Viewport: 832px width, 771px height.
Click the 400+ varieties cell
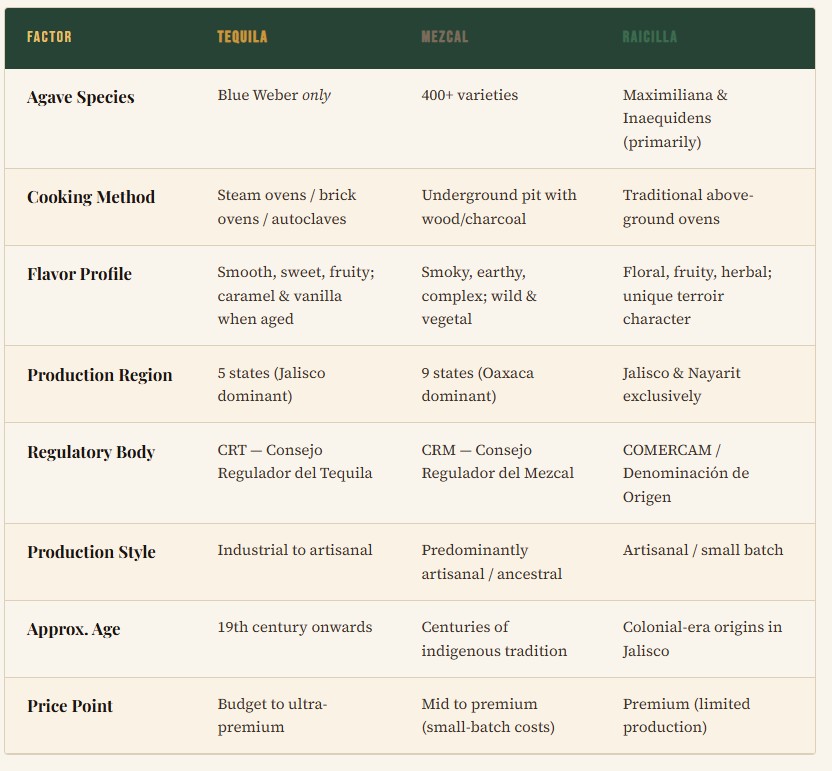(x=470, y=95)
